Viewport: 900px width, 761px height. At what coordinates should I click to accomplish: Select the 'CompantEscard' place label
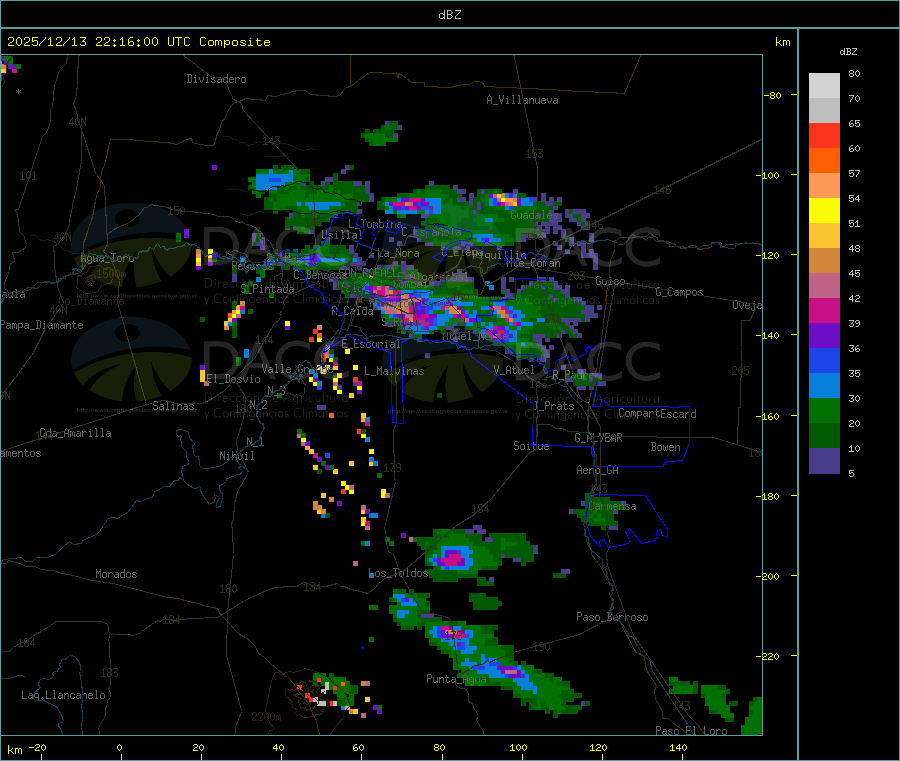click(657, 413)
